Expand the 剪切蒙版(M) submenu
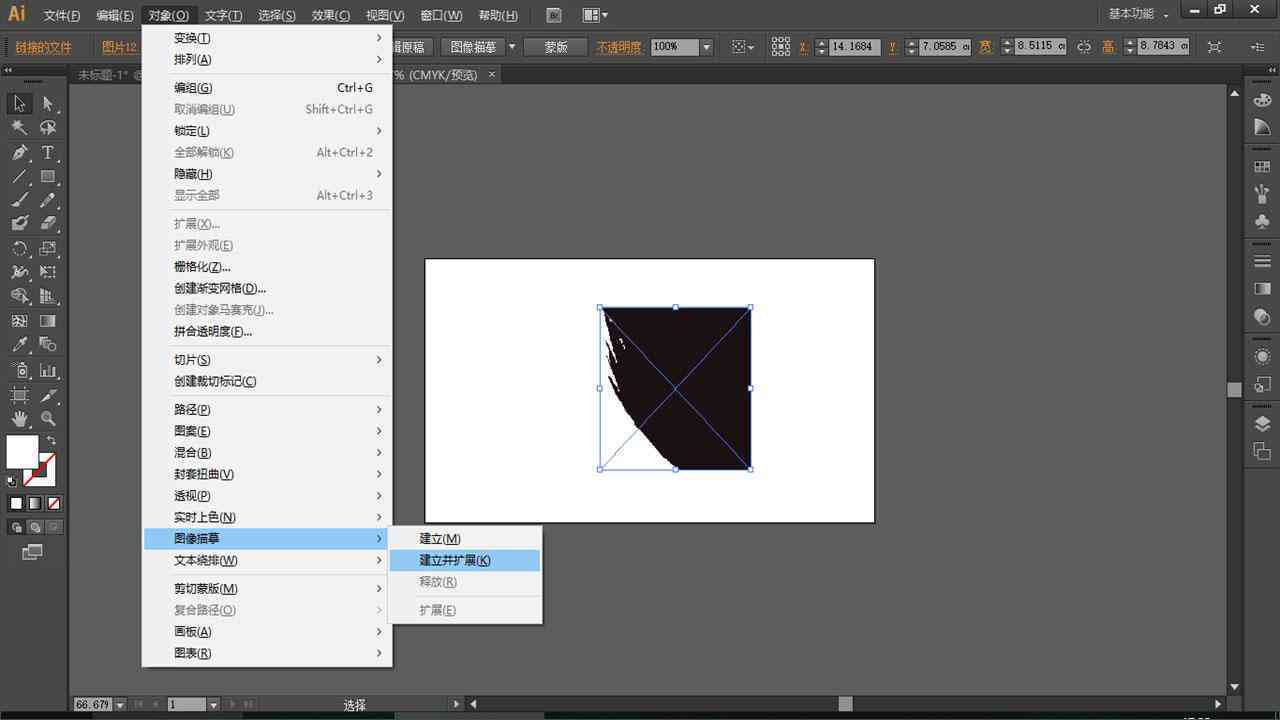The image size is (1280, 720). [267, 589]
